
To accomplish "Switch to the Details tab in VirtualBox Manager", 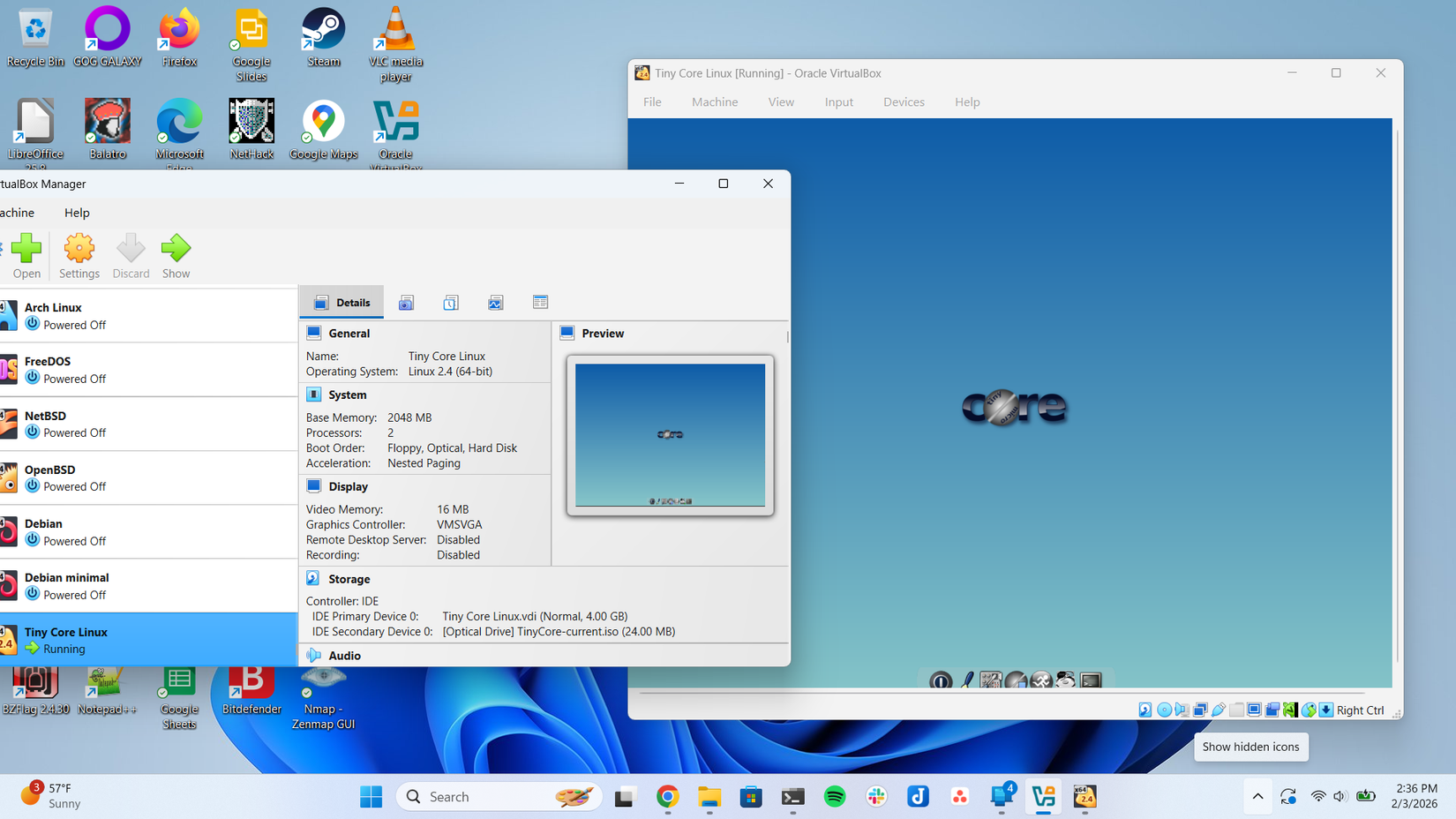I will pyautogui.click(x=341, y=302).
